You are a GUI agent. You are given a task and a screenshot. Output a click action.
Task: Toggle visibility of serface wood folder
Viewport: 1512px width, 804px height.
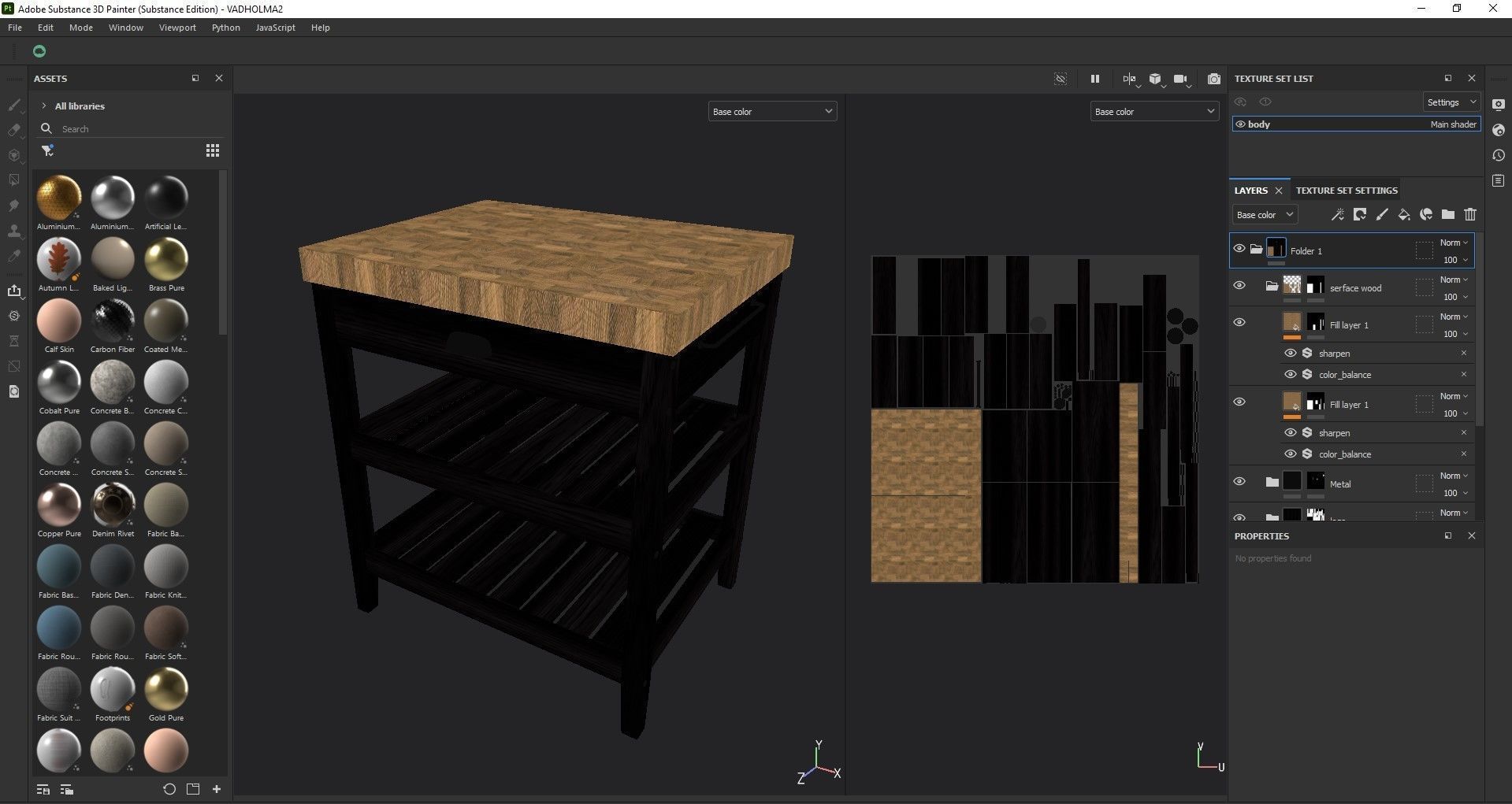click(x=1239, y=285)
